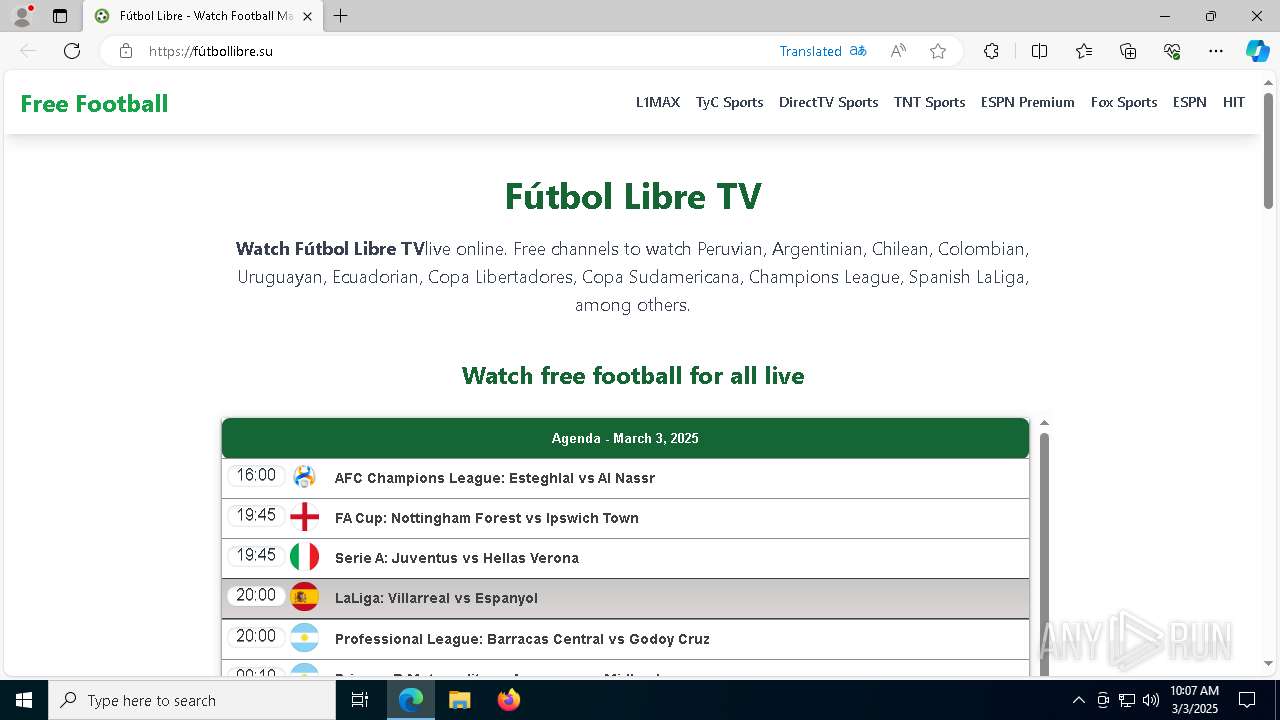Open Browser essentials icon
The image size is (1280, 720).
pyautogui.click(x=1172, y=51)
